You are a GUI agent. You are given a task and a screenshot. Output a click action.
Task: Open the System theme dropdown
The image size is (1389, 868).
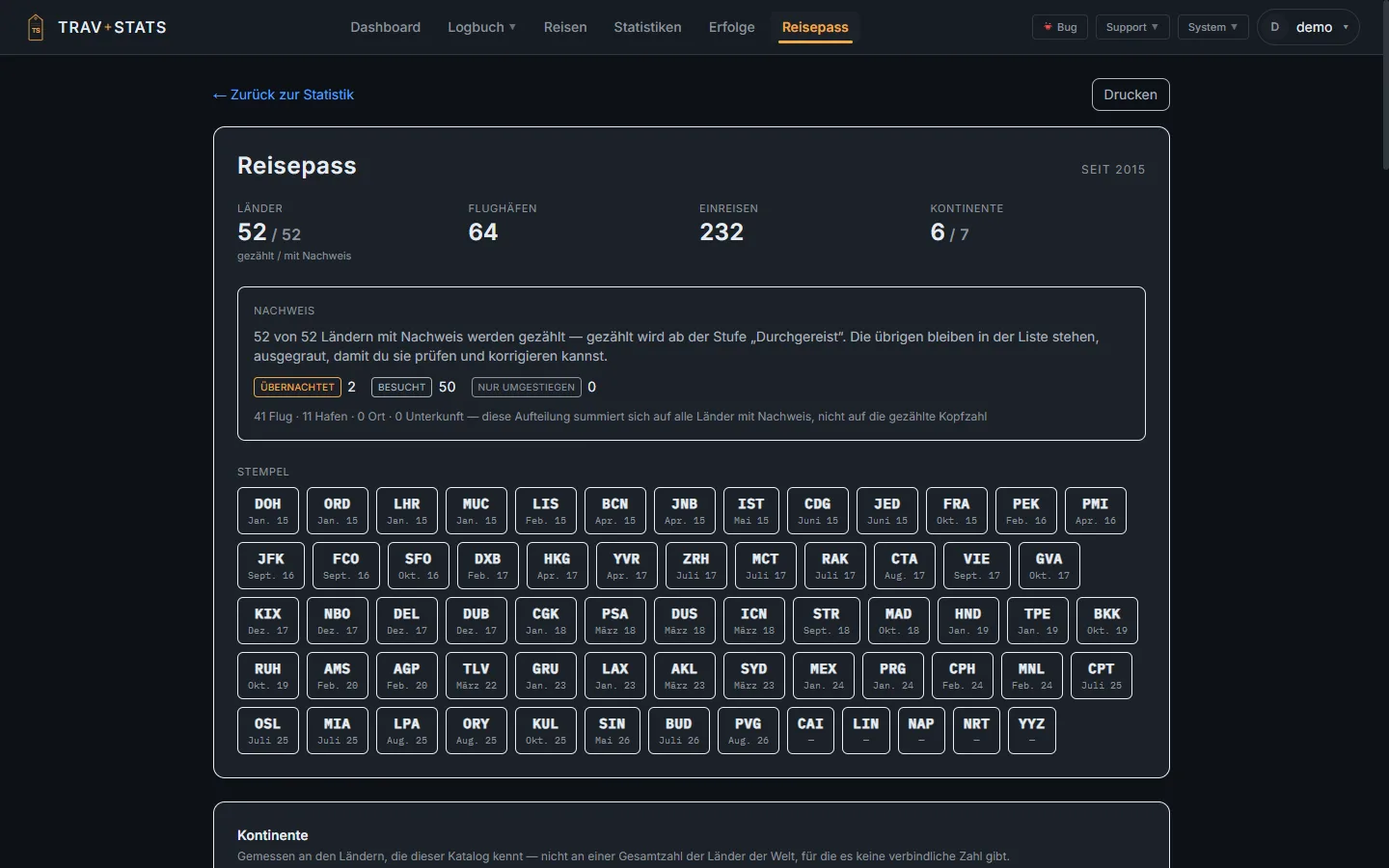(x=1212, y=27)
